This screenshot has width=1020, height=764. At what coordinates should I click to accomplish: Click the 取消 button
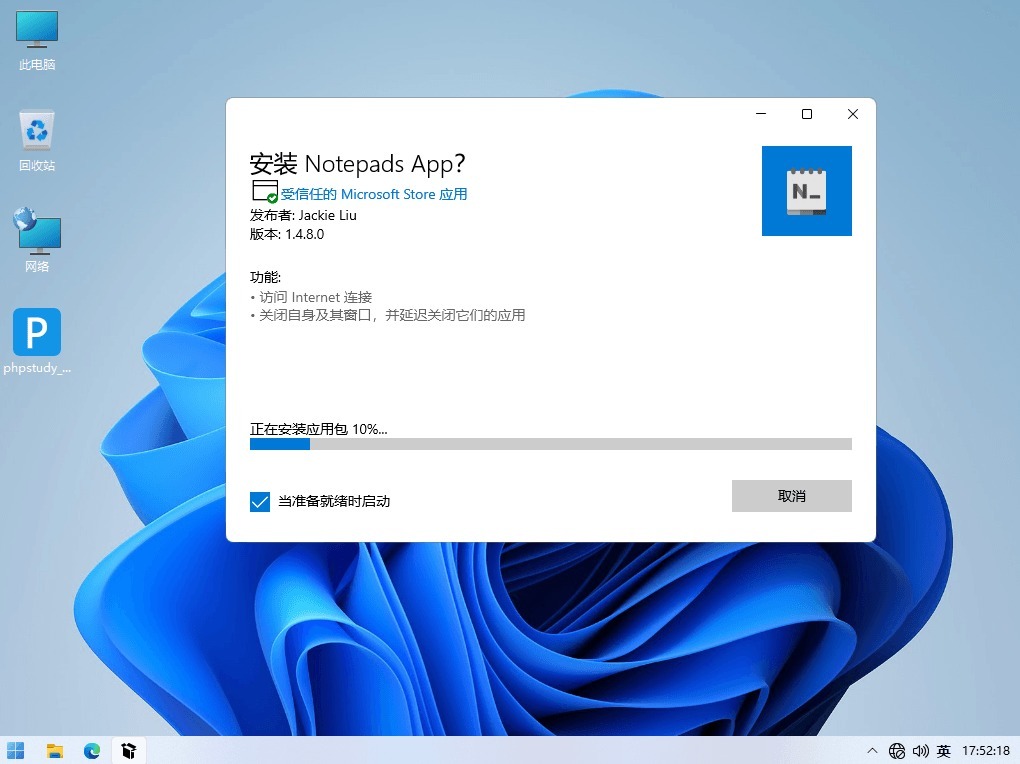click(791, 496)
